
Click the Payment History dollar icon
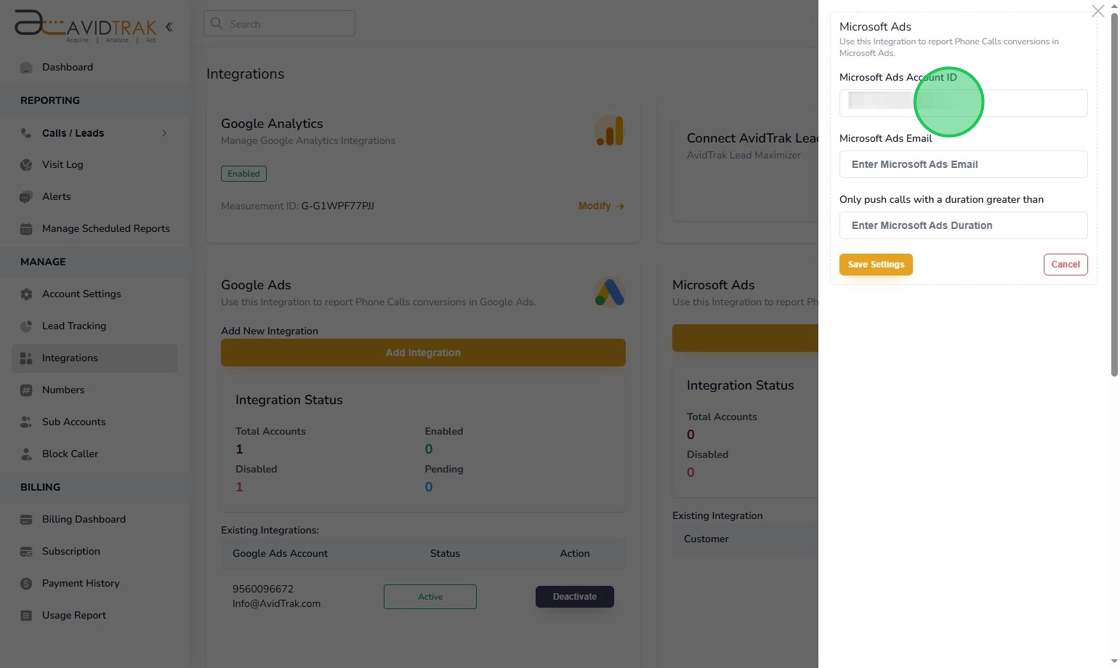(x=26, y=583)
